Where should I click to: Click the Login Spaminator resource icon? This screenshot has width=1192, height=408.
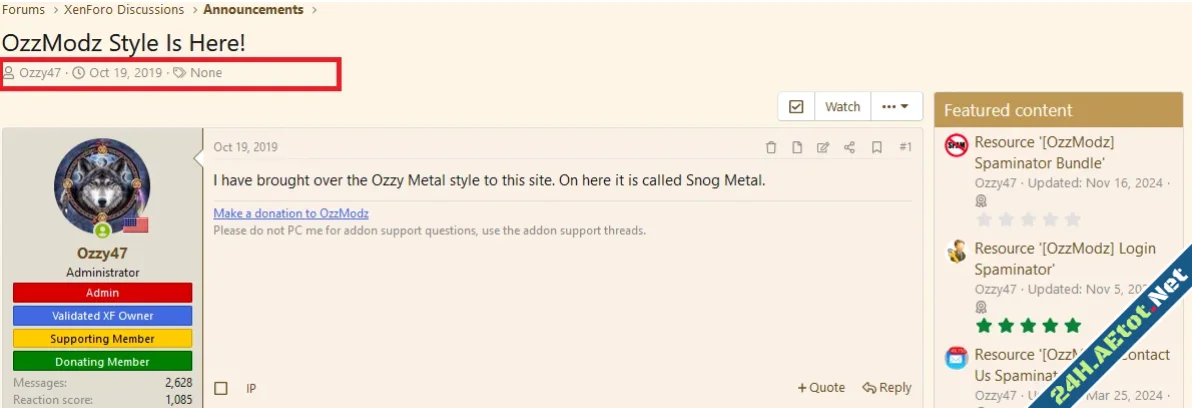[956, 251]
